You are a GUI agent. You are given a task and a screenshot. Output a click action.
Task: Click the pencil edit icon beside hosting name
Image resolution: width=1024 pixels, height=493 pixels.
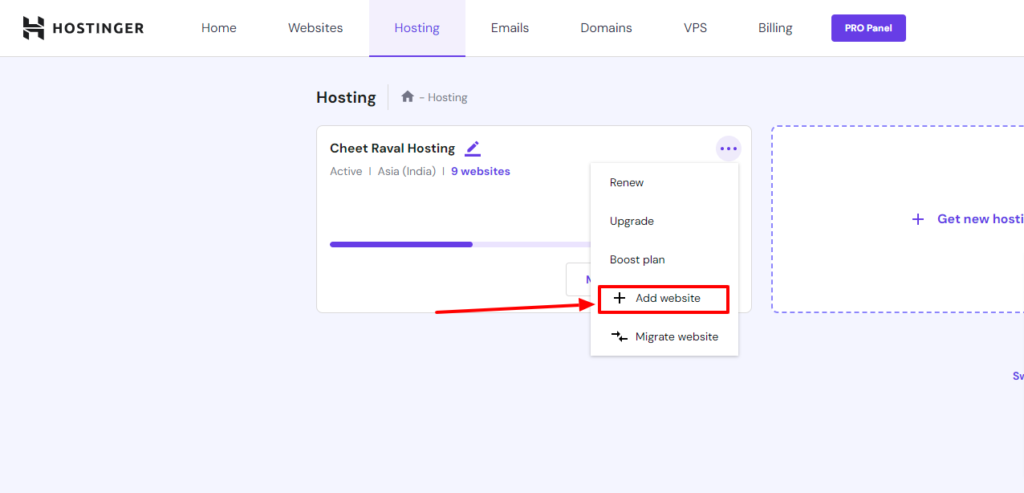(x=473, y=149)
